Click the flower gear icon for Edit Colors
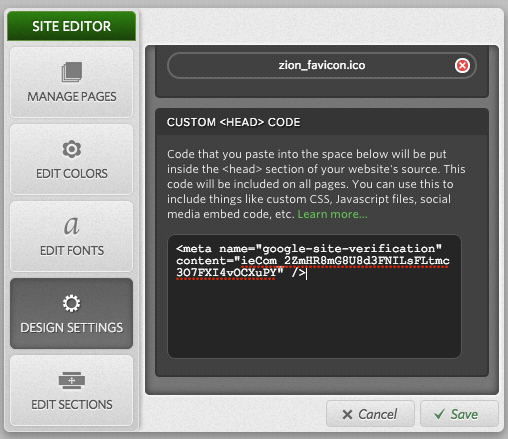 click(x=72, y=149)
